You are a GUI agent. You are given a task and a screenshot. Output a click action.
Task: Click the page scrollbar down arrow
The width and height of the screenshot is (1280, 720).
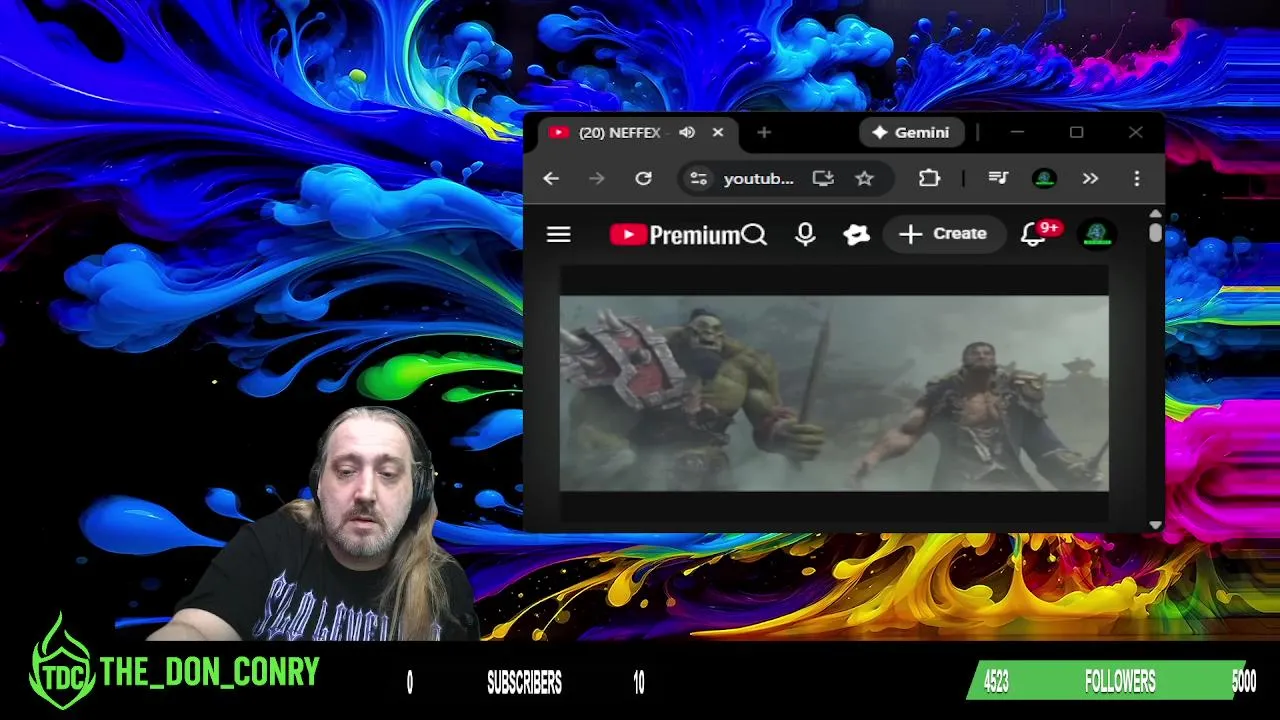pos(1156,525)
